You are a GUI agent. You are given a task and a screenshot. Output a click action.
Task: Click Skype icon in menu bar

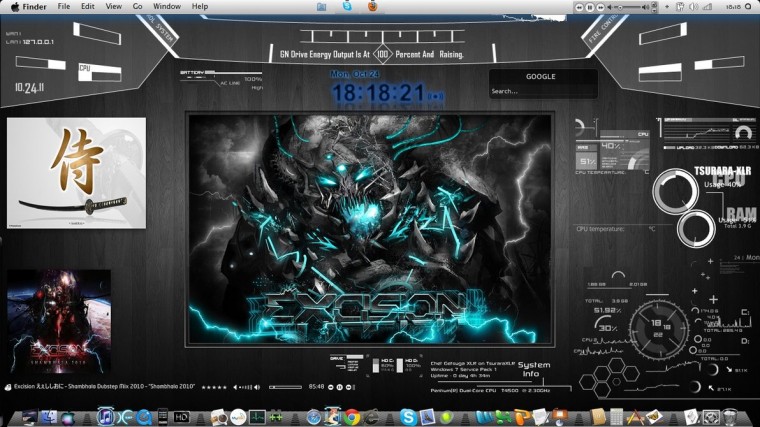coord(347,6)
